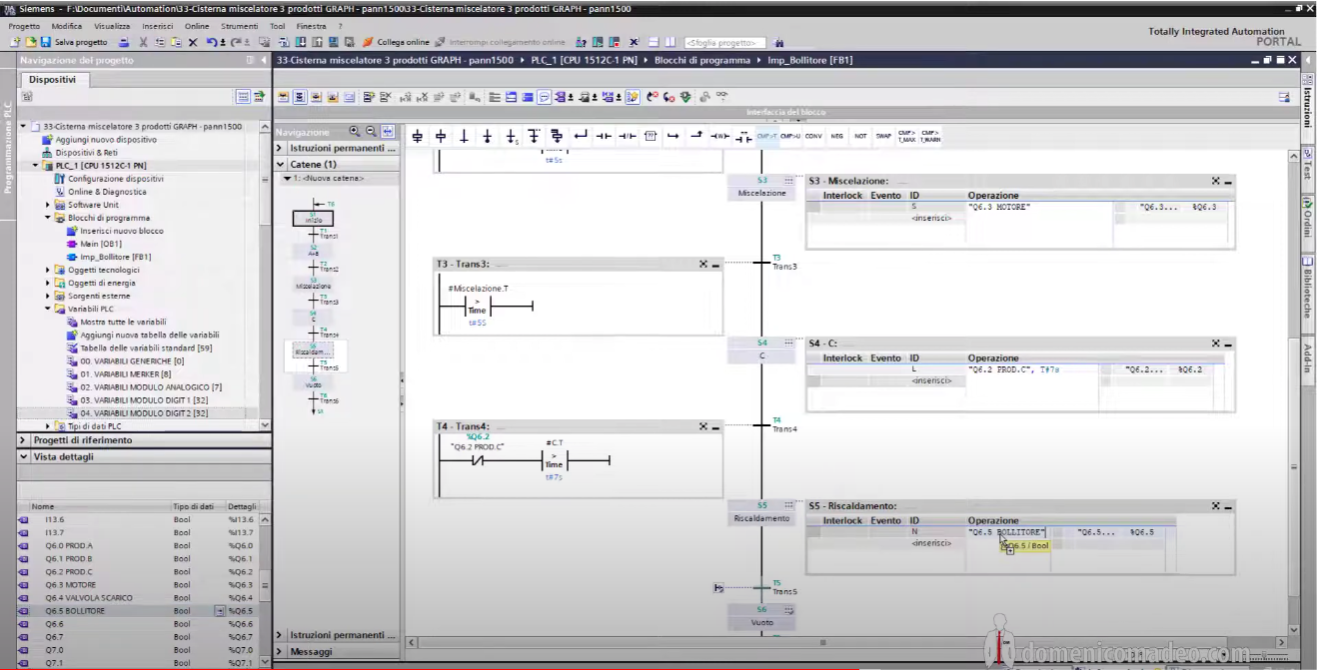Screen dimensions: 1317x670
Task: Click the Main [OB1] block icon
Action: click(72, 244)
